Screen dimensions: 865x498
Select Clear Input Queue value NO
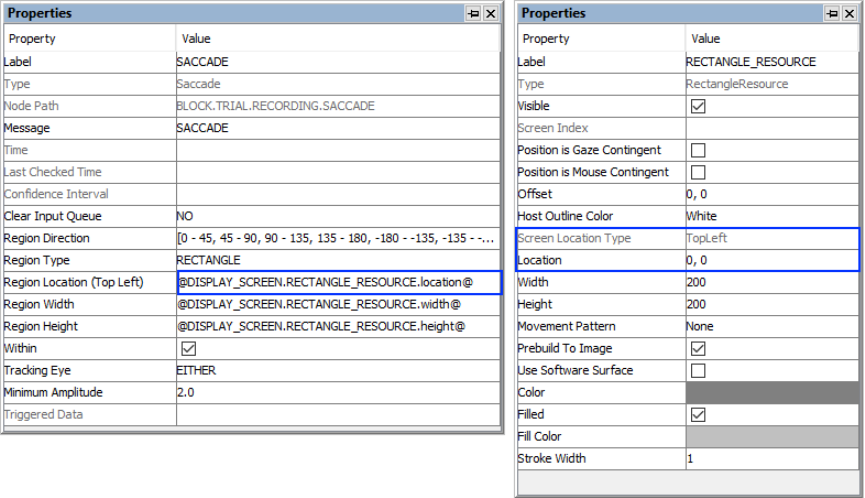(338, 216)
